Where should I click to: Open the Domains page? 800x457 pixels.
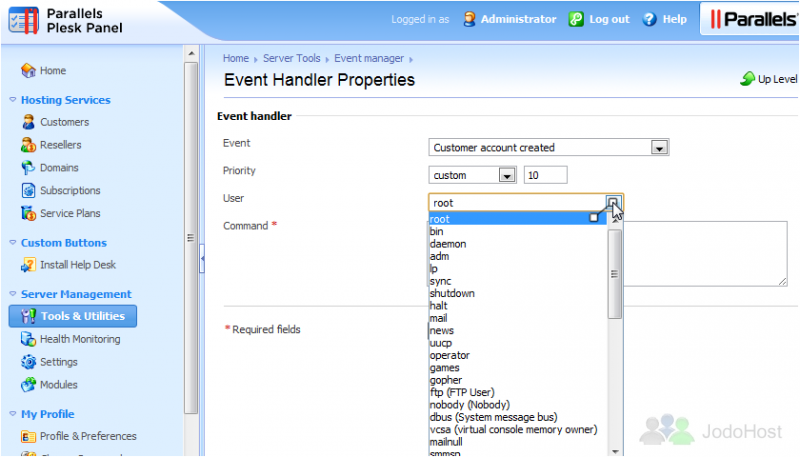click(59, 167)
